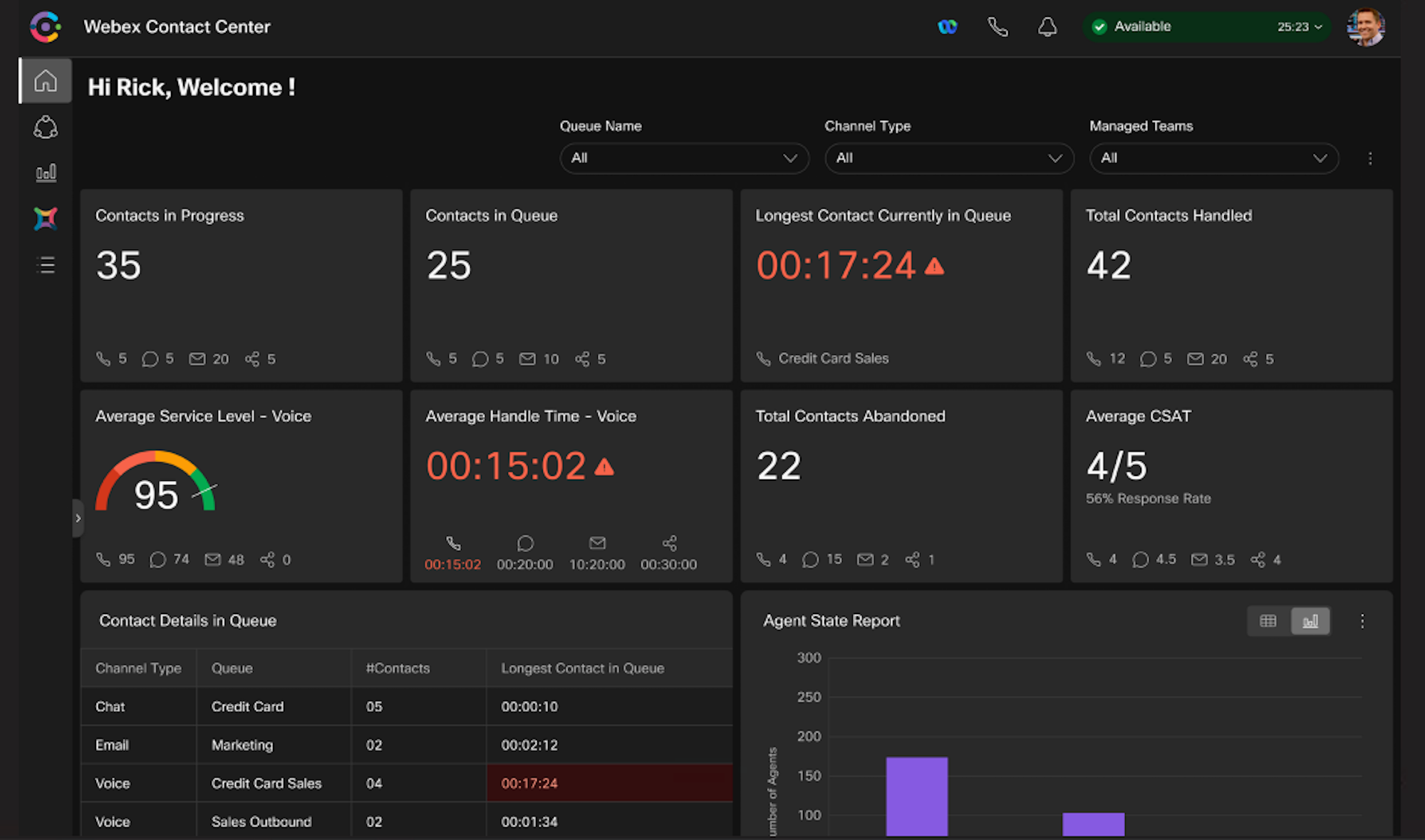This screenshot has width=1425, height=840.
Task: Click the hamburger menu icon in sidebar
Action: coord(45,266)
